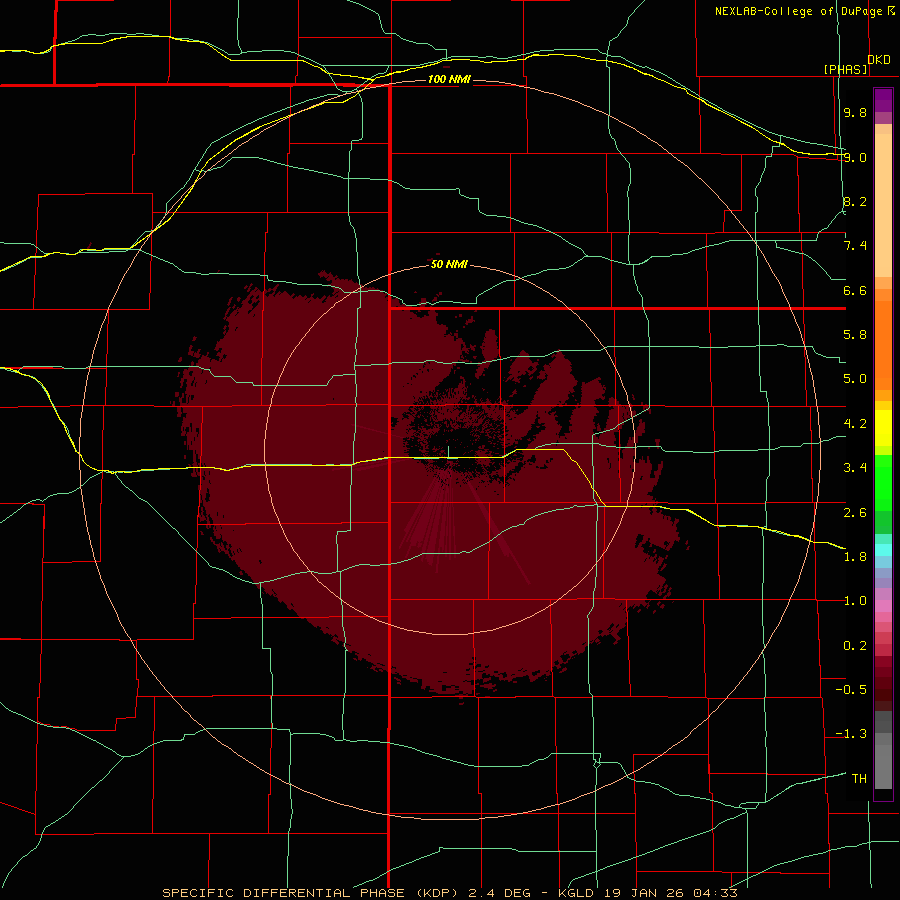Click the 7.4 scale value

pos(855,246)
